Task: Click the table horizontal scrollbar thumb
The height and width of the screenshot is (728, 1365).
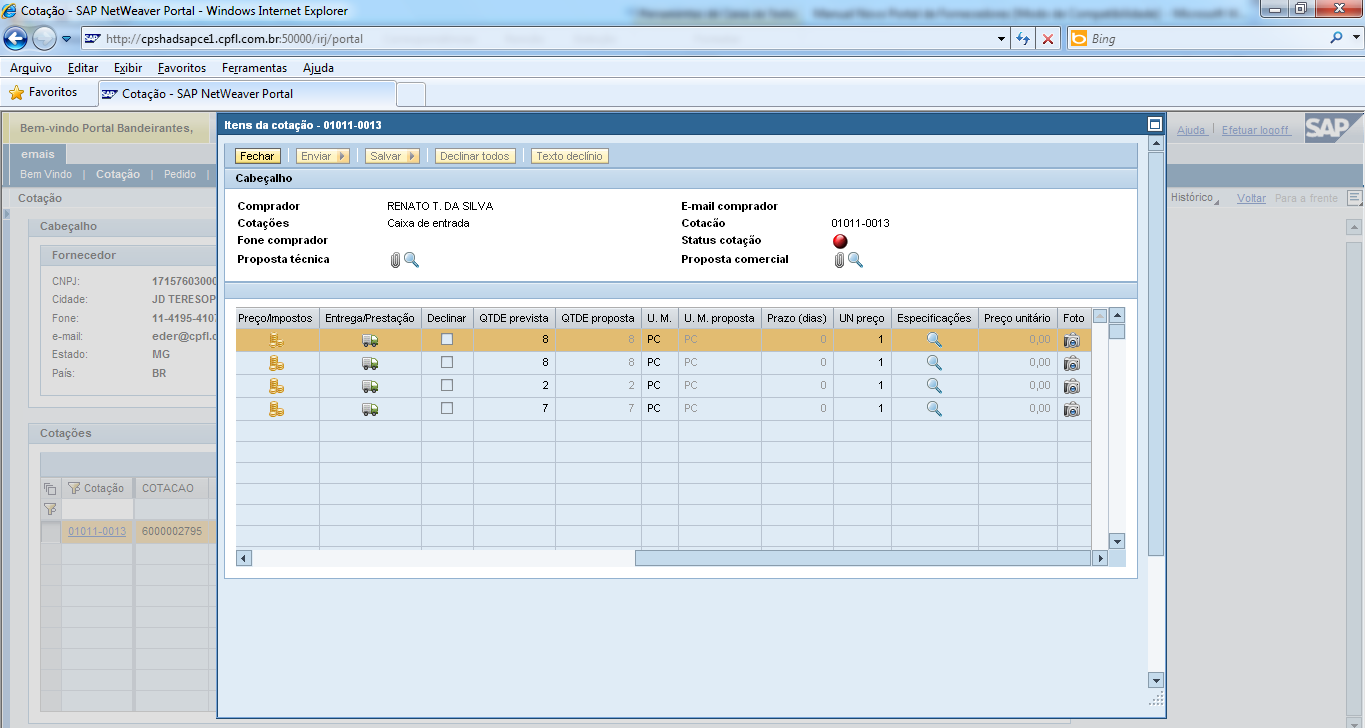Action: click(x=864, y=558)
